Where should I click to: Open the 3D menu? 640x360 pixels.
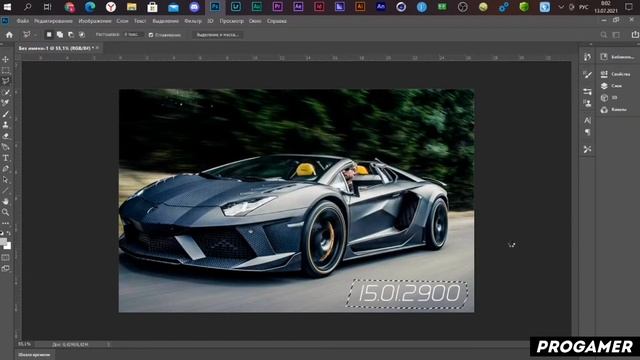click(210, 21)
